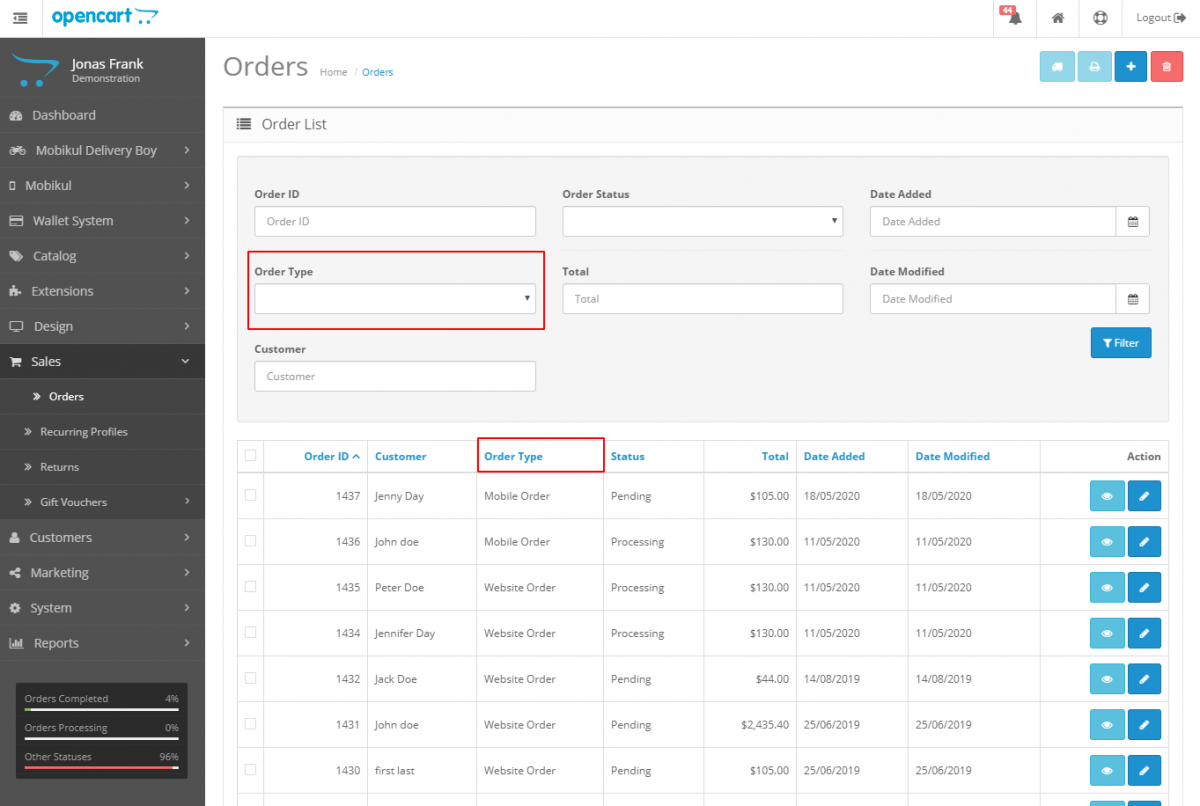The height and width of the screenshot is (806, 1200).
Task: Edit order 1437 with the pencil button
Action: pyautogui.click(x=1144, y=496)
